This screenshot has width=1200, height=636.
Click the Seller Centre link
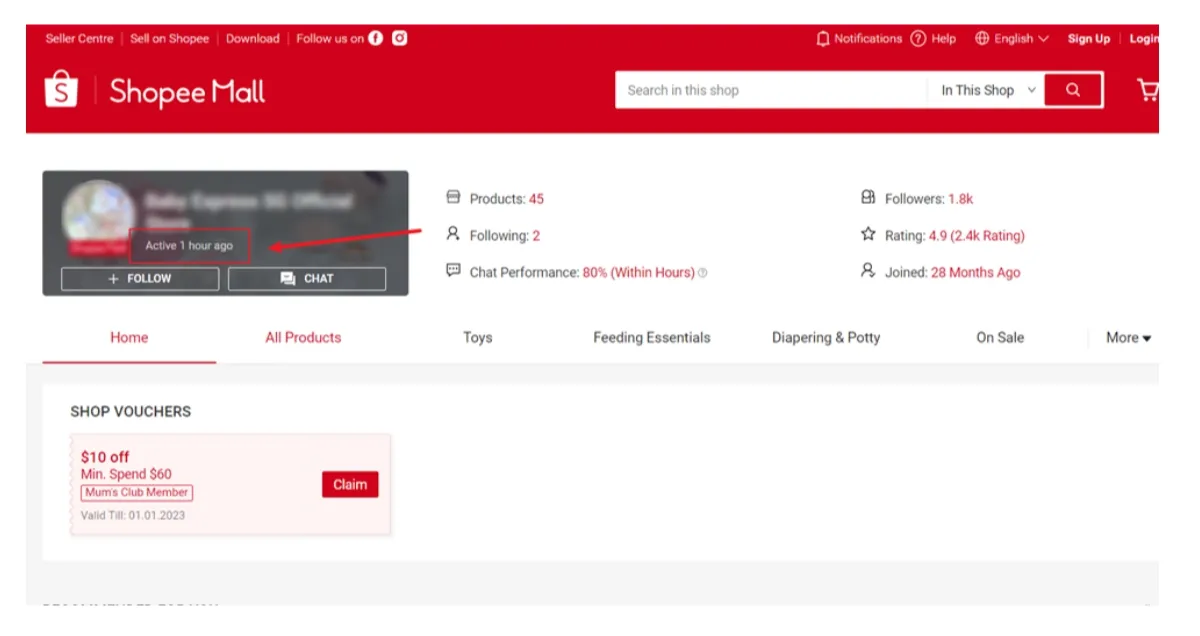[79, 39]
